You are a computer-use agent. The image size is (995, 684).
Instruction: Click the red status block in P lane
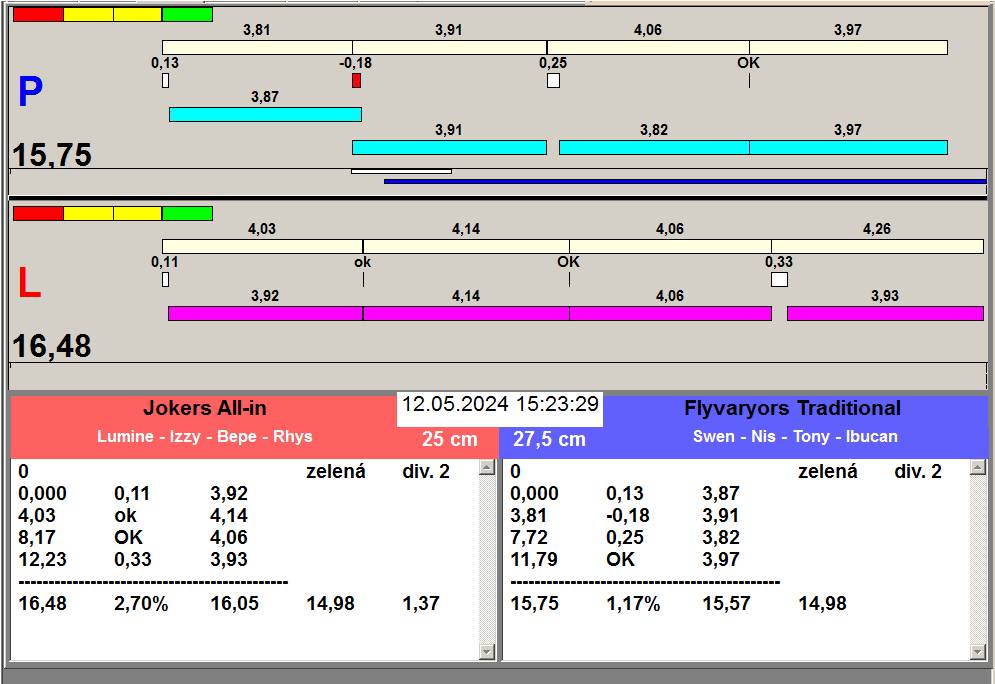pyautogui.click(x=38, y=14)
